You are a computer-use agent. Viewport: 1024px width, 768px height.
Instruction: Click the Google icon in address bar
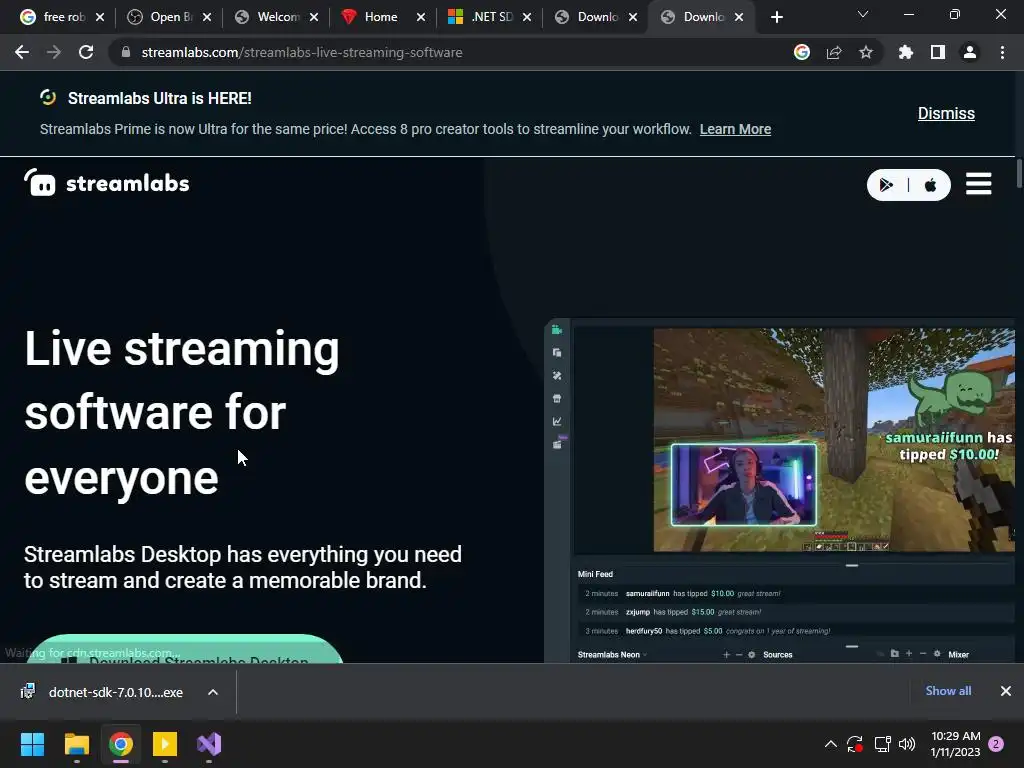coord(802,52)
